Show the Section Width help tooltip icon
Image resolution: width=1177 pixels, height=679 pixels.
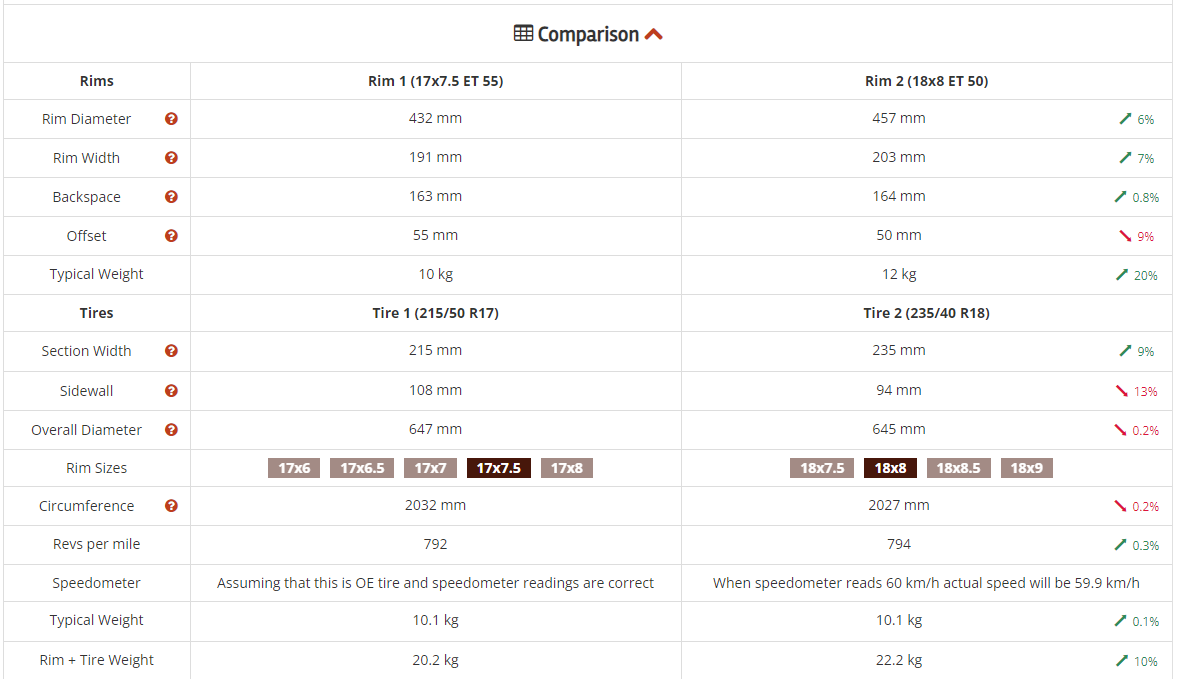point(171,351)
